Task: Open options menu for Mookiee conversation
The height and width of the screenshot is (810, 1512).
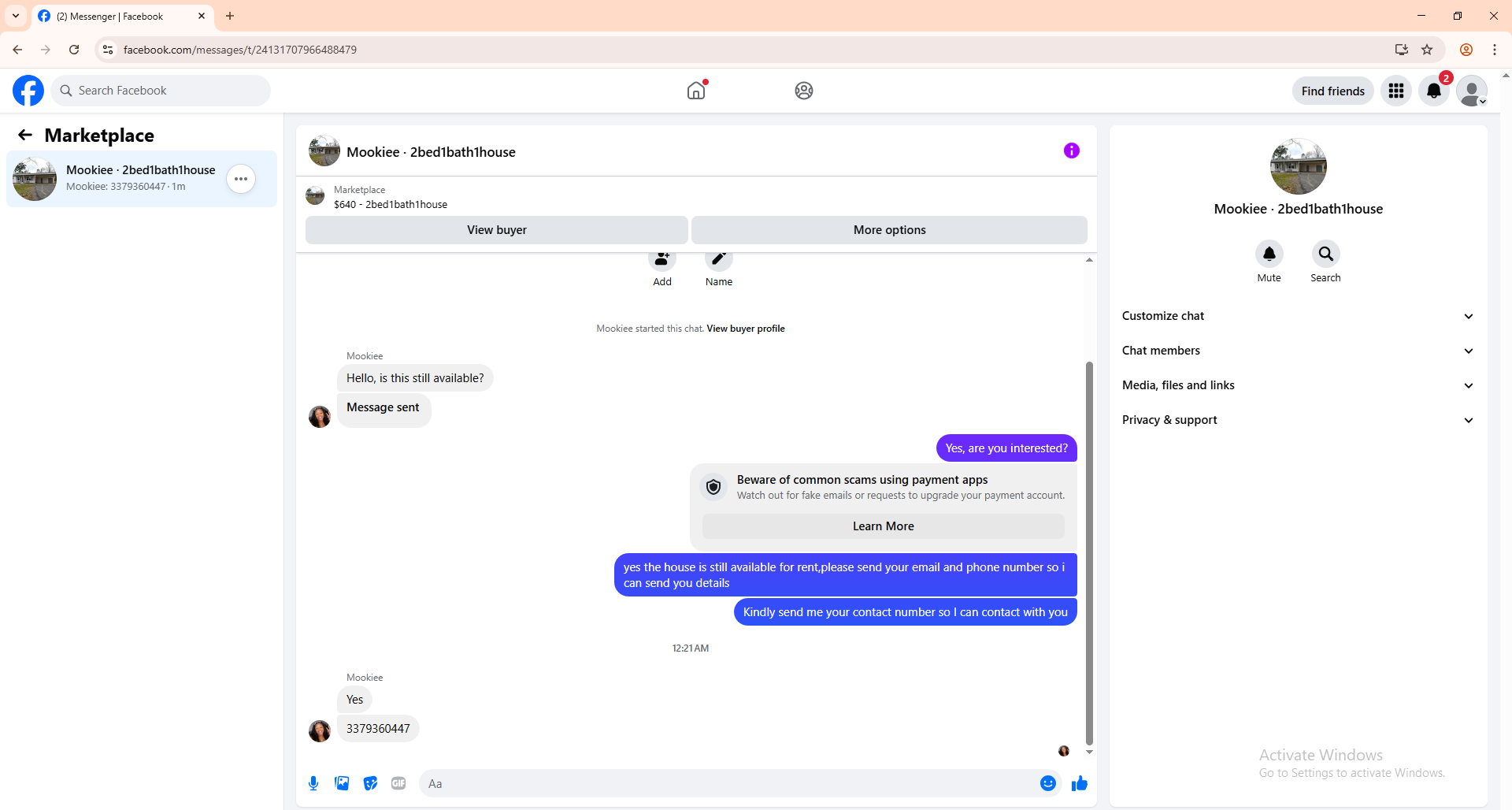Action: tap(241, 179)
